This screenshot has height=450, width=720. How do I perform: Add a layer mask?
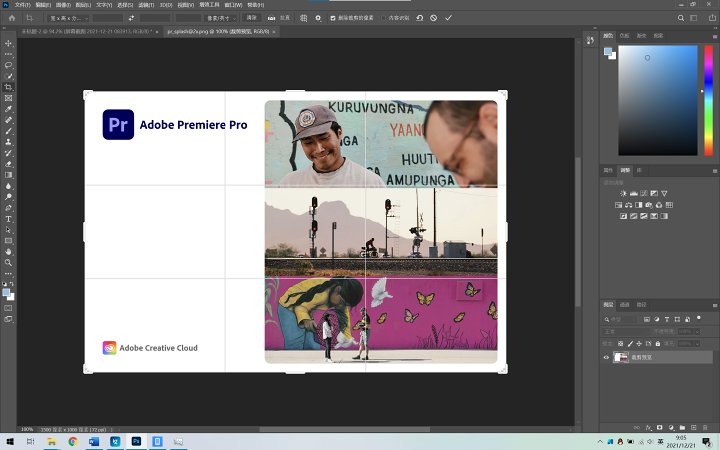point(659,428)
